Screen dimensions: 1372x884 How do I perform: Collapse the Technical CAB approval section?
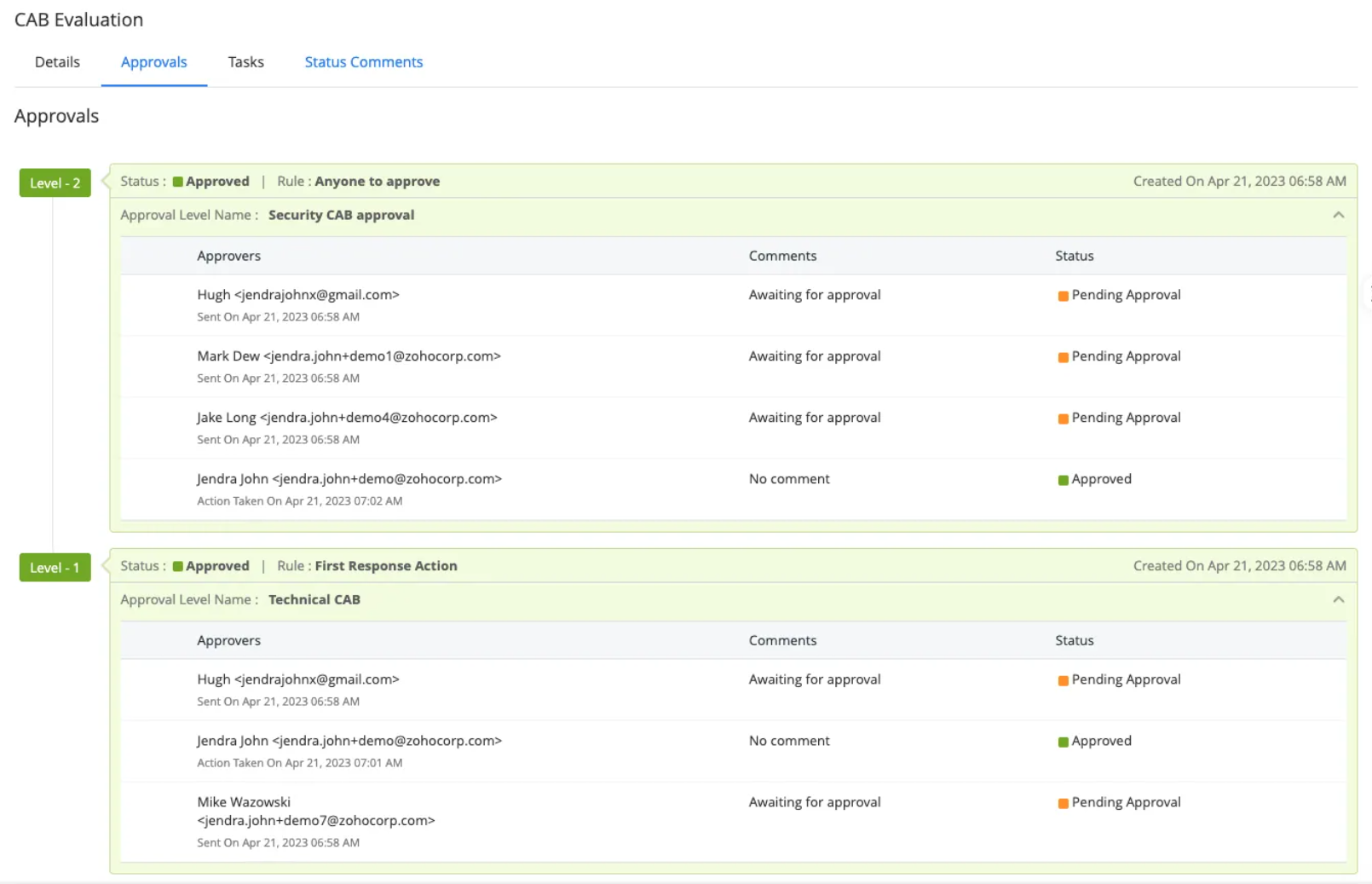pyautogui.click(x=1338, y=599)
